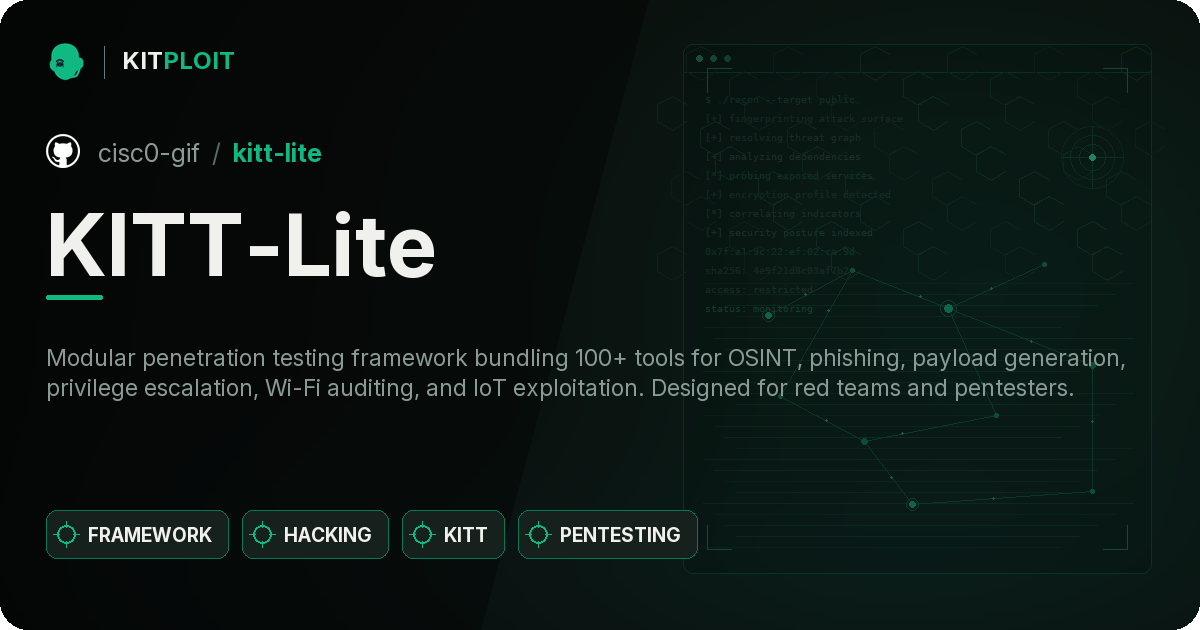Select the HACKING tag
1200x630 pixels.
pyautogui.click(x=315, y=535)
